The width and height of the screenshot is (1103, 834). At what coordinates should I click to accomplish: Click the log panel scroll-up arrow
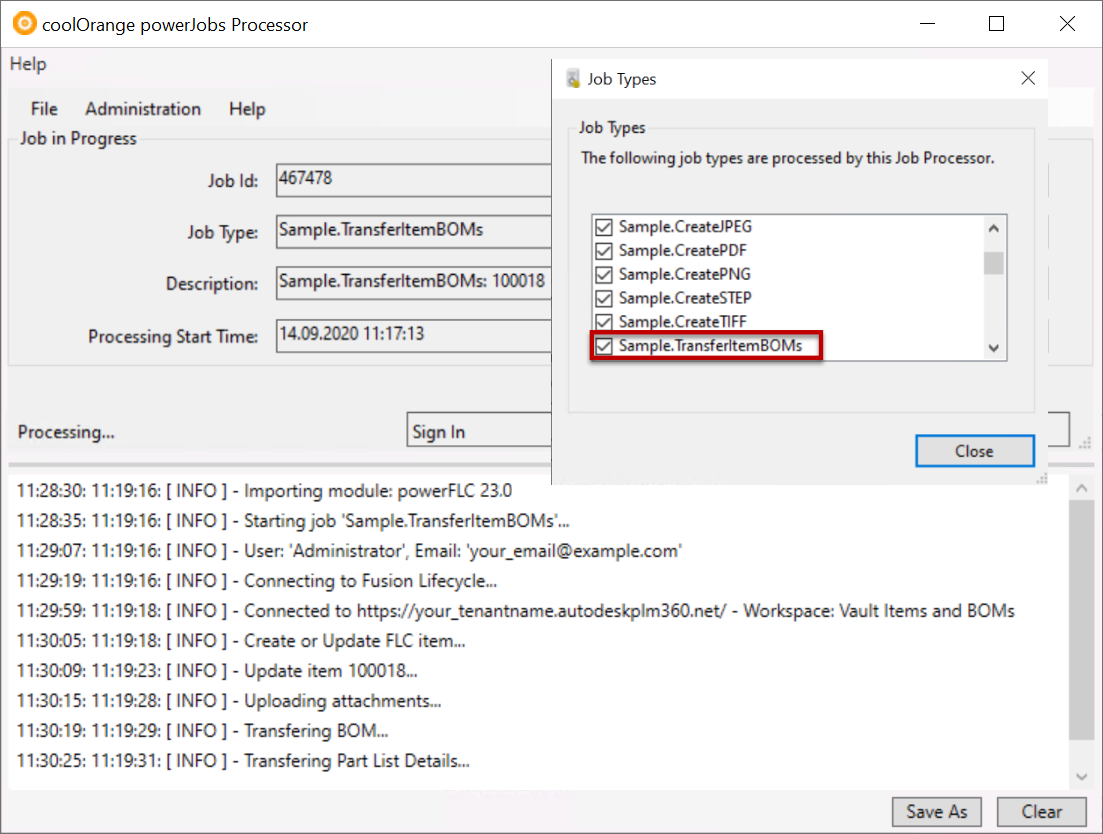click(1080, 487)
